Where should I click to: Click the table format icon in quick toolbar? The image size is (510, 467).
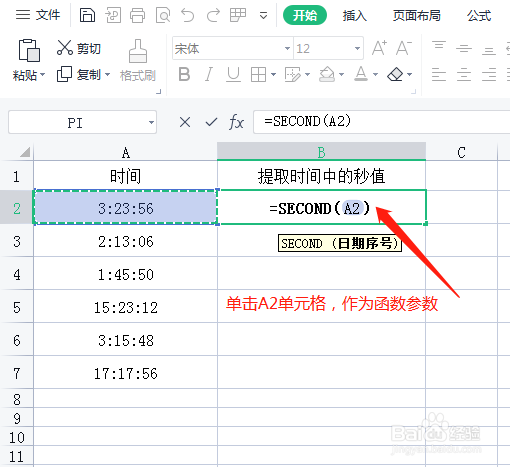coord(238,15)
